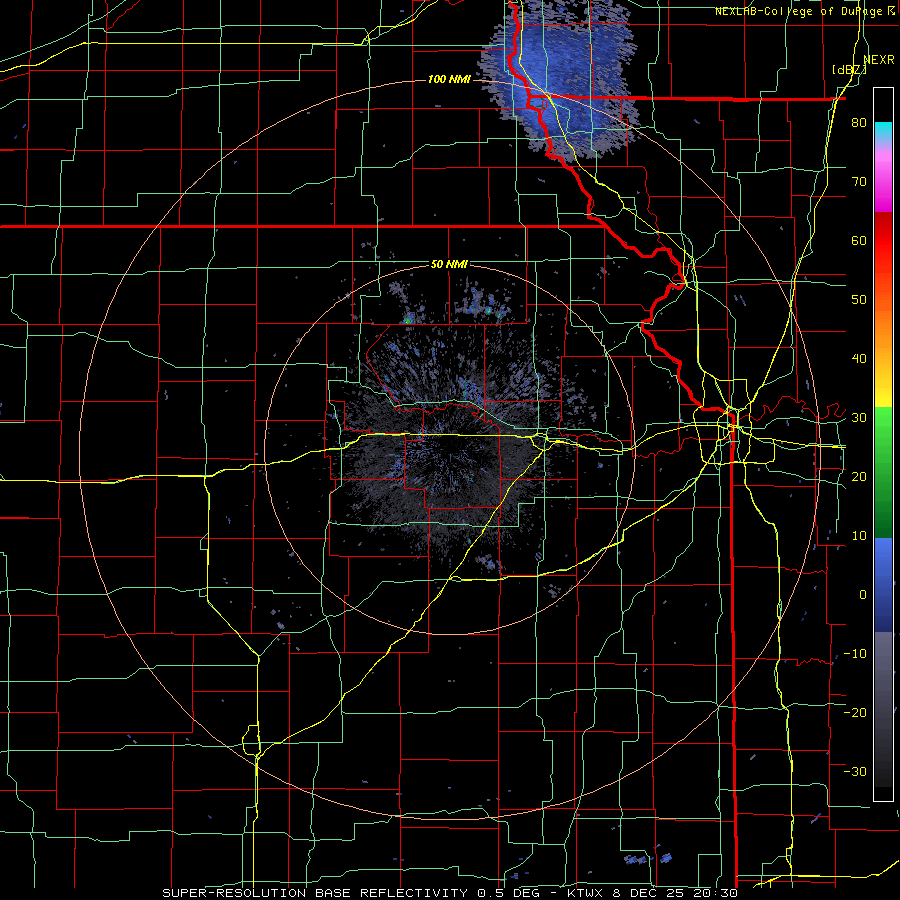900x900 pixels.
Task: Click the 100 NMI range ring label
Action: [449, 79]
